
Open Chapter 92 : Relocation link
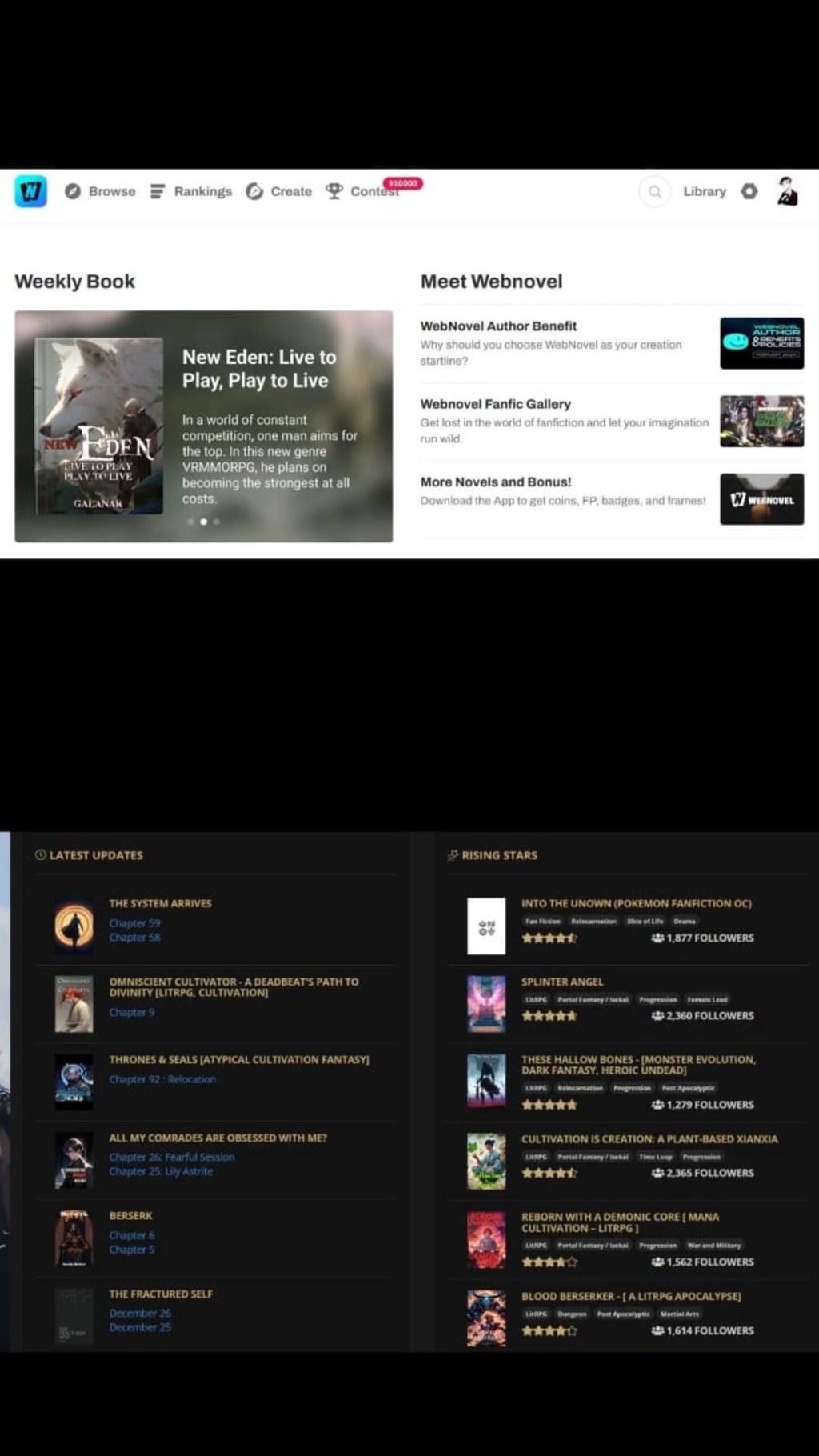pyautogui.click(x=162, y=1079)
